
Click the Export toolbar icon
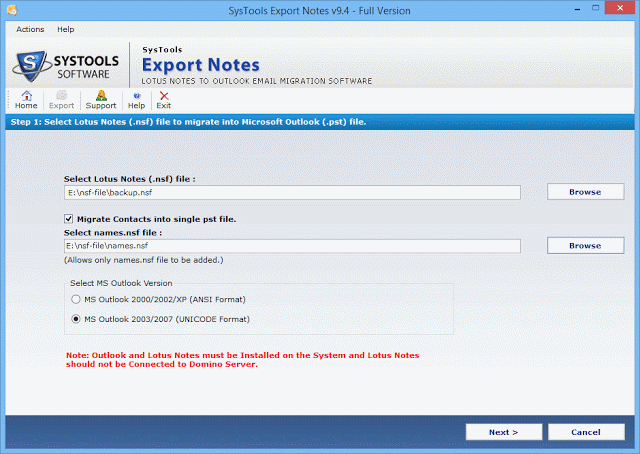click(61, 100)
